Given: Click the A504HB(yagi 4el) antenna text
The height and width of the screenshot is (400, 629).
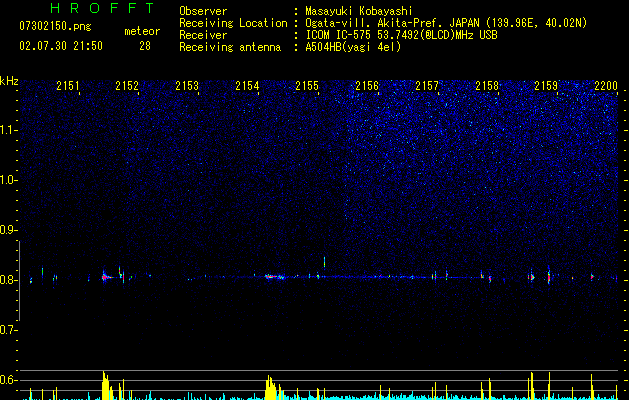Looking at the screenshot, I should tap(353, 47).
